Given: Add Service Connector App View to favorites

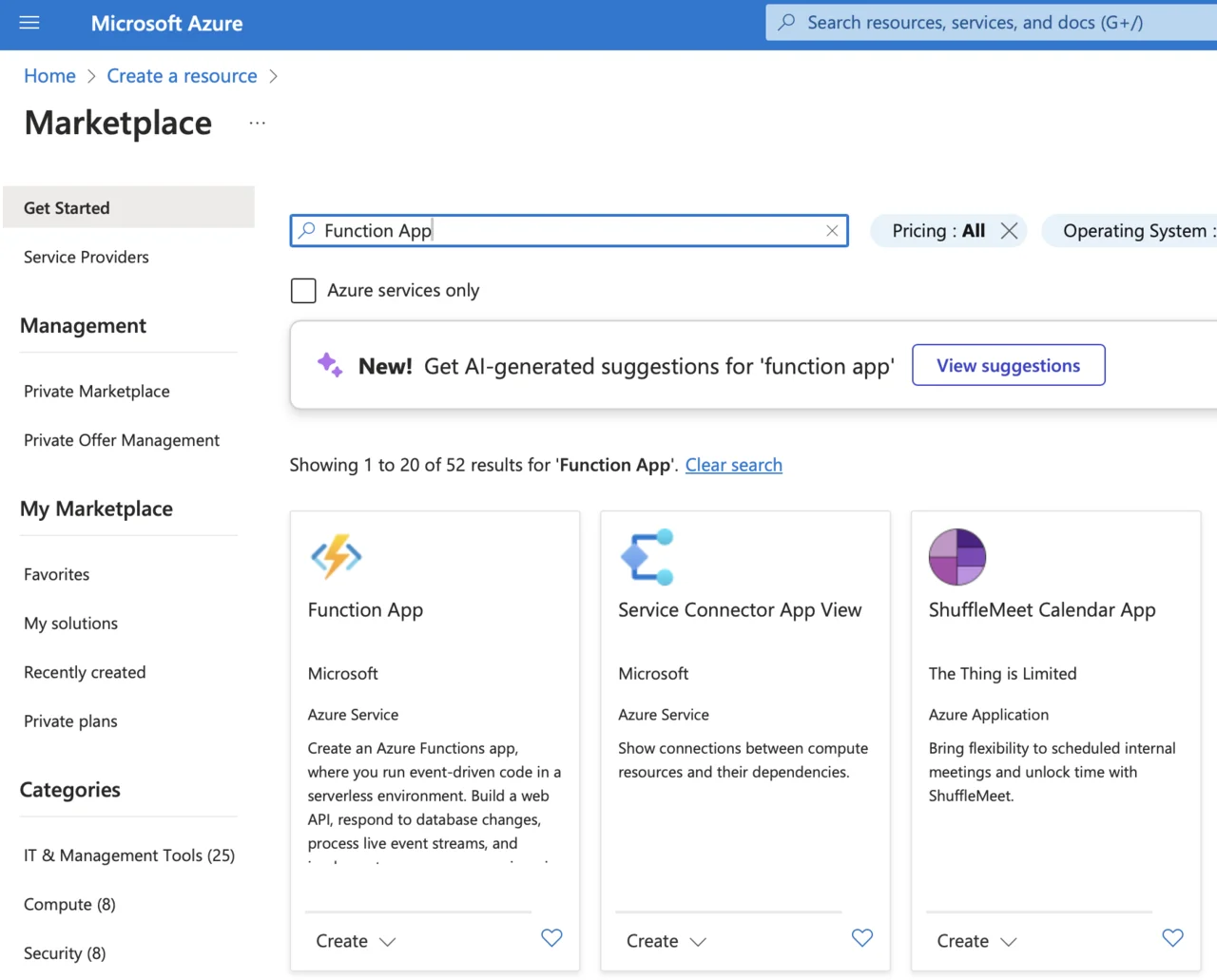Looking at the screenshot, I should 861,938.
